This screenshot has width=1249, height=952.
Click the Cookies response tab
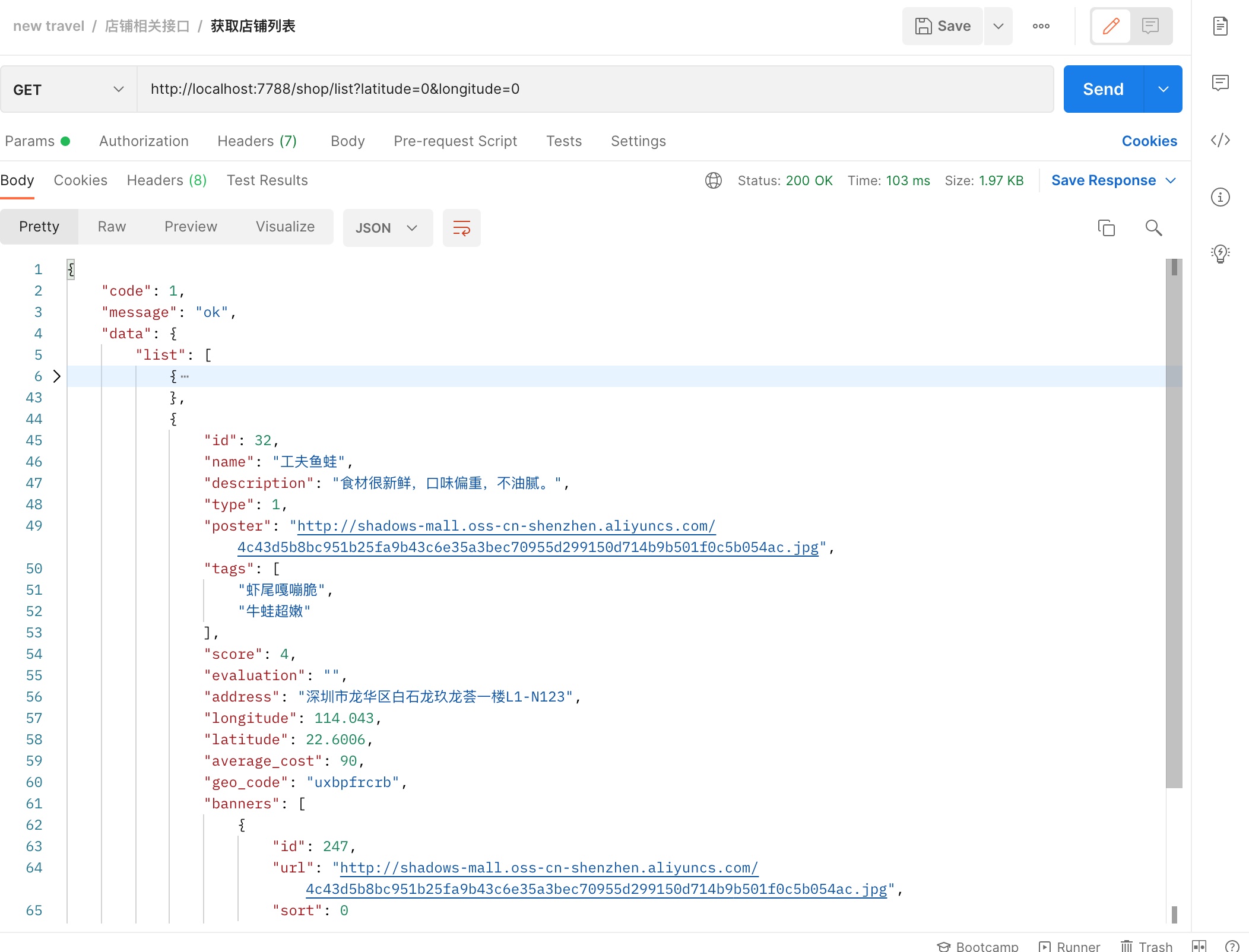coord(80,180)
